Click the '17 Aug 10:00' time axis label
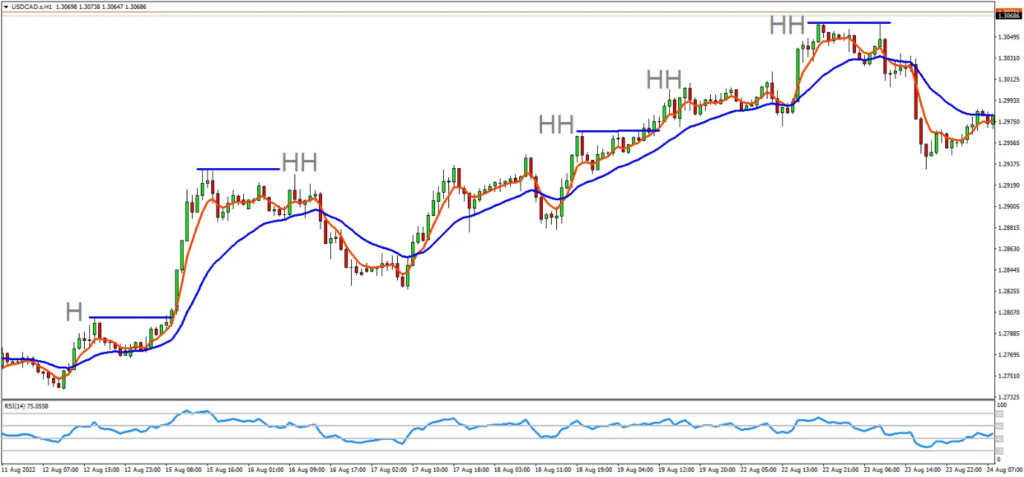 click(x=428, y=468)
